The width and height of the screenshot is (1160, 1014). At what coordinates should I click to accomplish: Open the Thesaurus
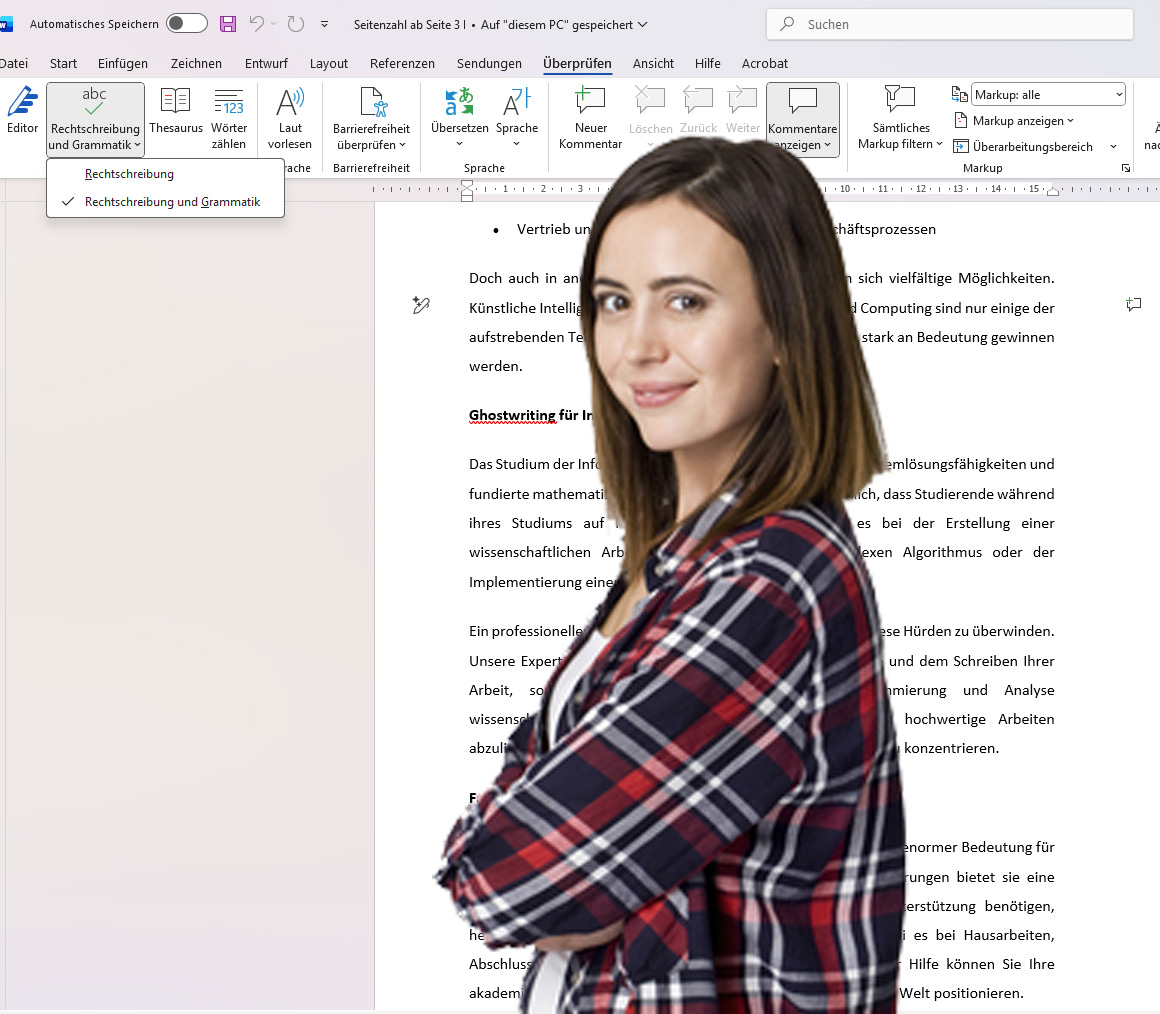[176, 111]
